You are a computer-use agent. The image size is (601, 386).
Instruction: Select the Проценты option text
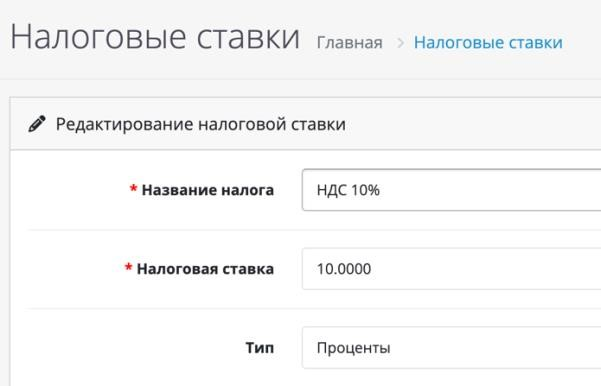coord(353,348)
